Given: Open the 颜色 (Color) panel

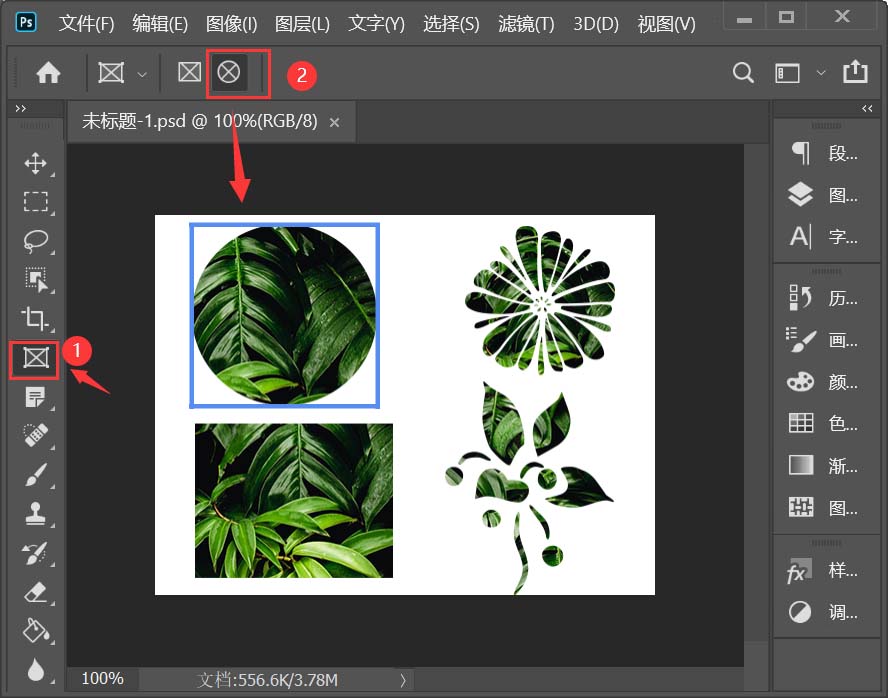Looking at the screenshot, I should pyautogui.click(x=800, y=381).
